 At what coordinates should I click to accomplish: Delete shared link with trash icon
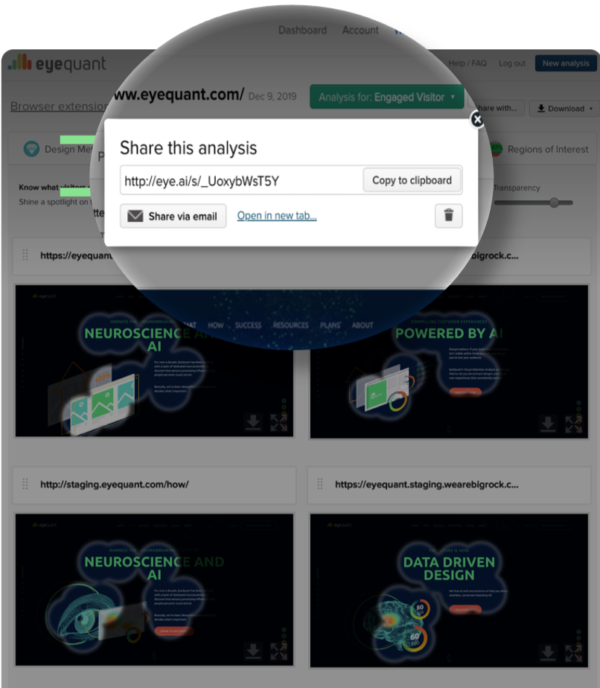448,215
